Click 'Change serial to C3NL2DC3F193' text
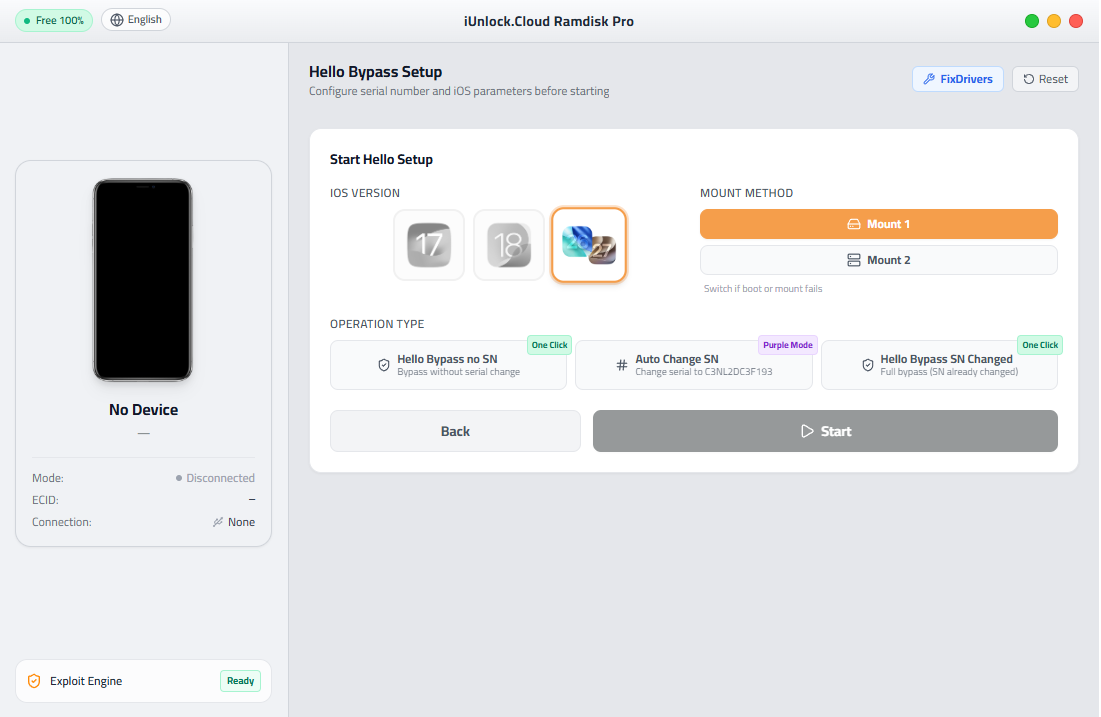The width and height of the screenshot is (1101, 717). click(x=704, y=372)
